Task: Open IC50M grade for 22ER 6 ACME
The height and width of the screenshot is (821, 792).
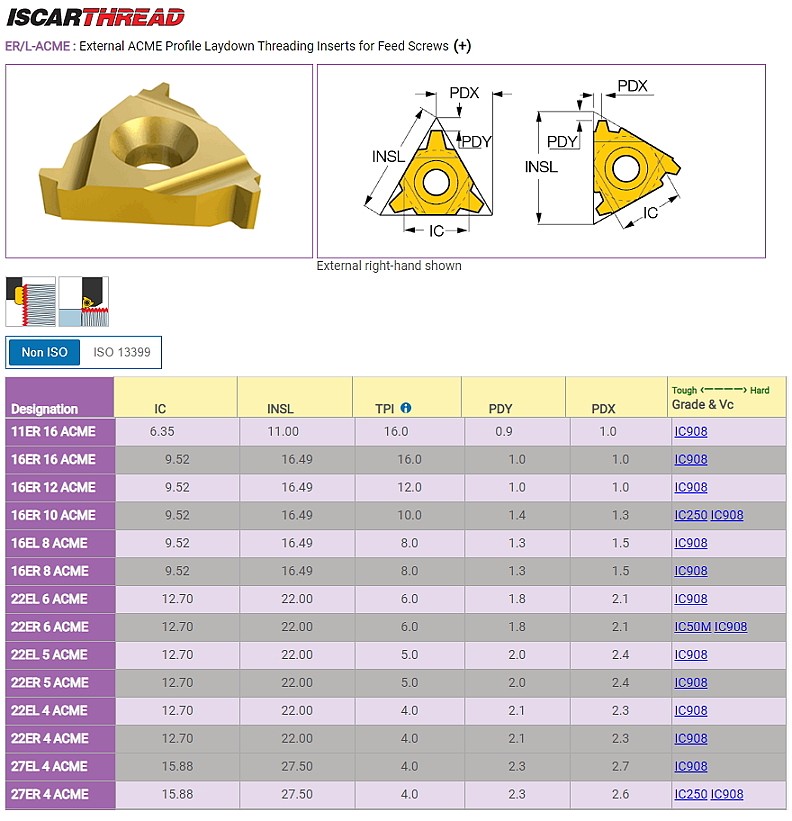Action: click(x=693, y=626)
